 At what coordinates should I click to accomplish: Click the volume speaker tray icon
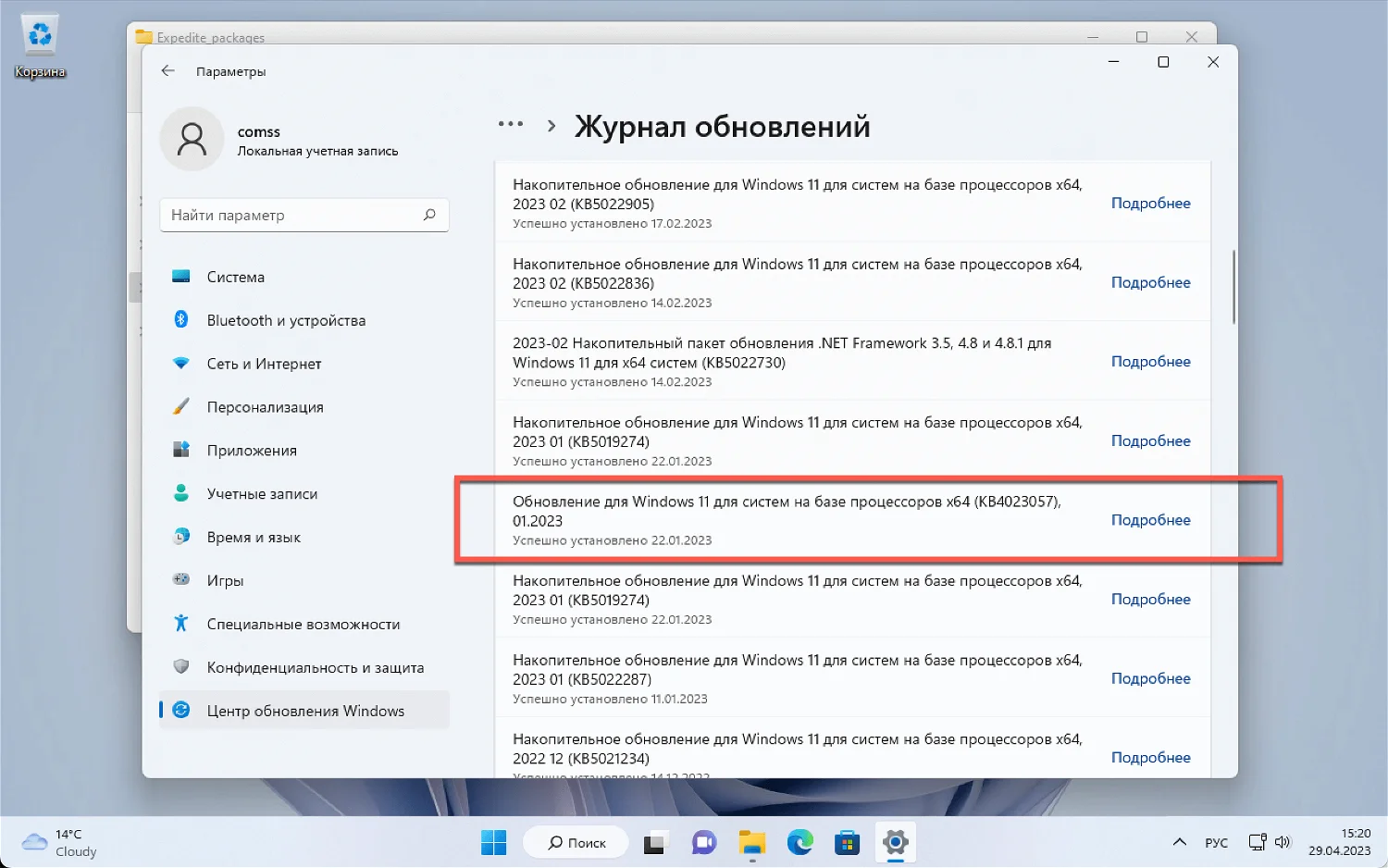pos(1283,842)
